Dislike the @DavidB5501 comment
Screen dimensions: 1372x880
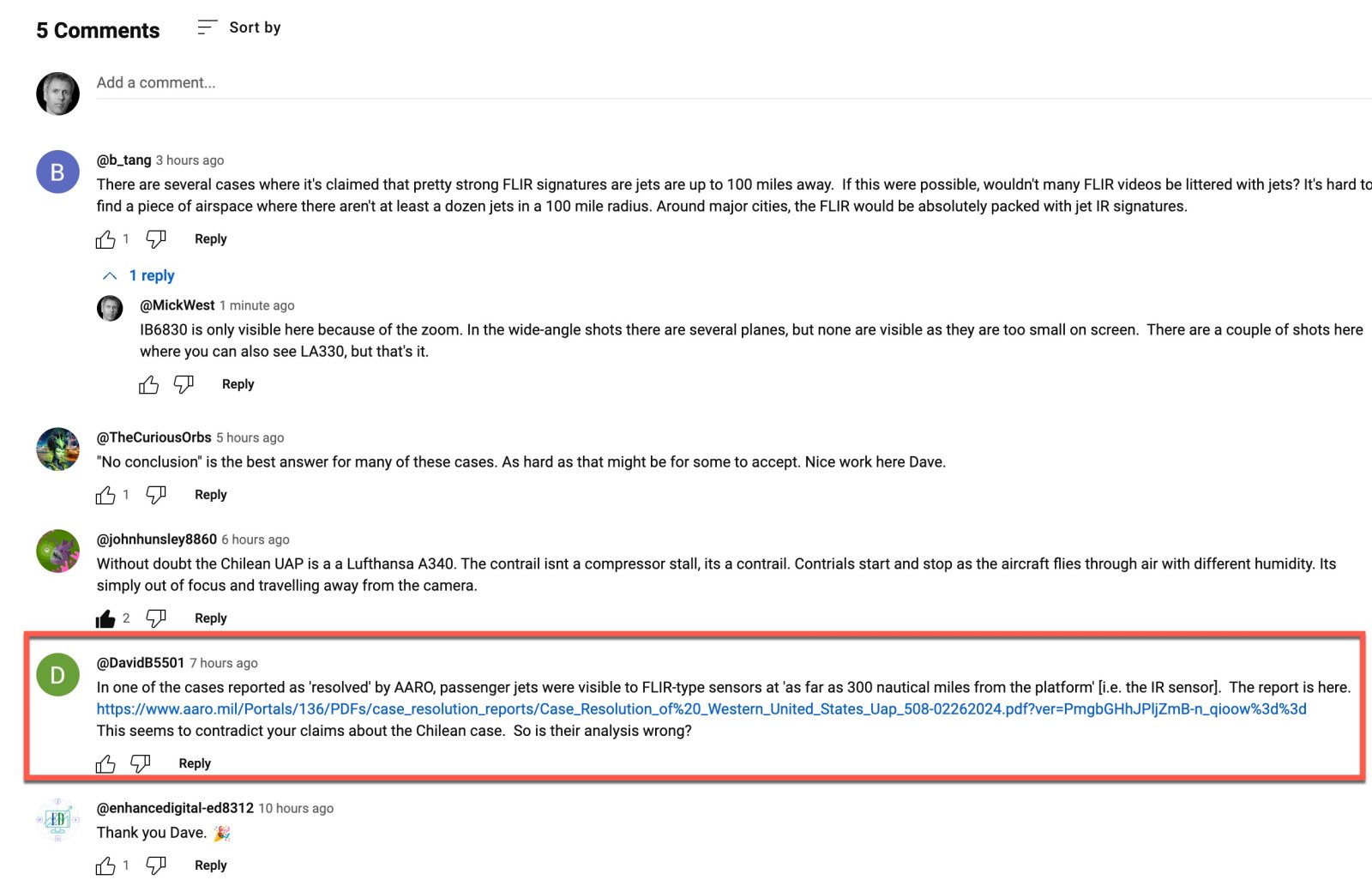point(141,764)
